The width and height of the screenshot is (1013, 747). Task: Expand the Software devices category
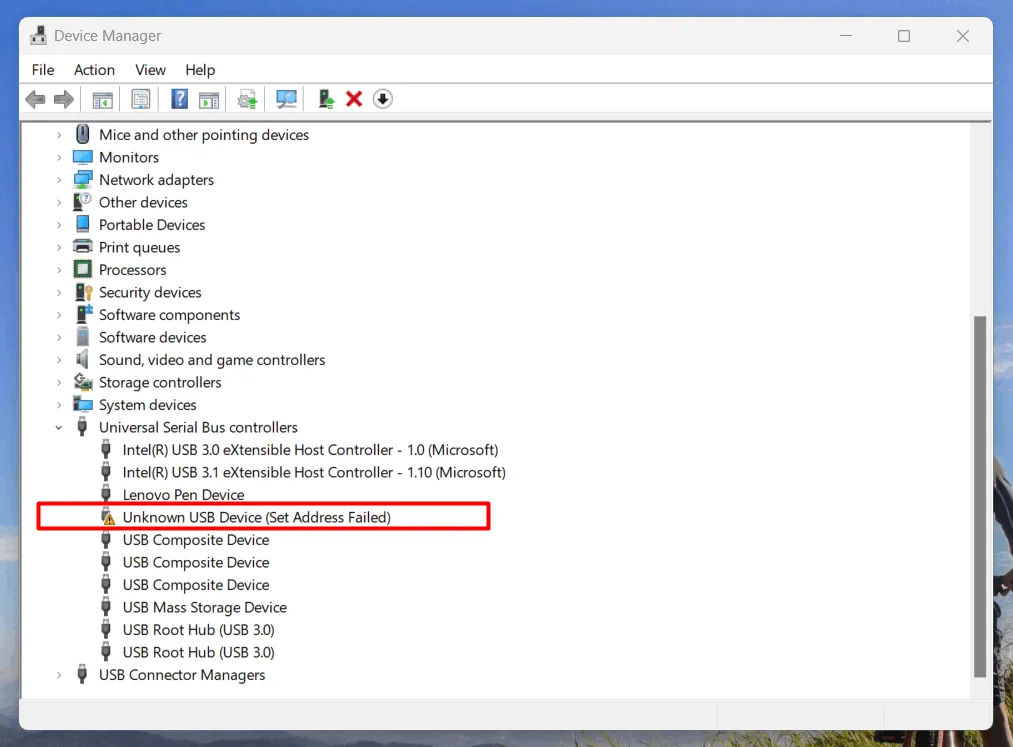pyautogui.click(x=59, y=337)
